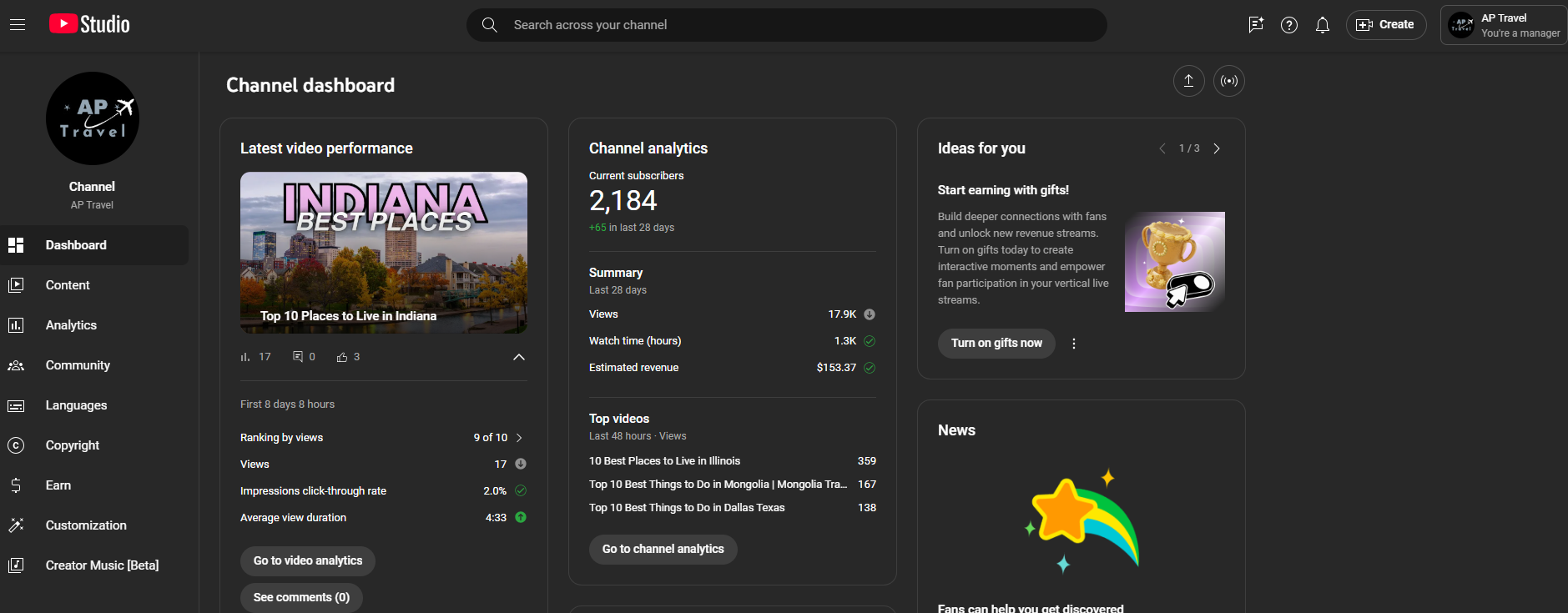Open the send feedback icon
1568x613 pixels.
point(1256,25)
